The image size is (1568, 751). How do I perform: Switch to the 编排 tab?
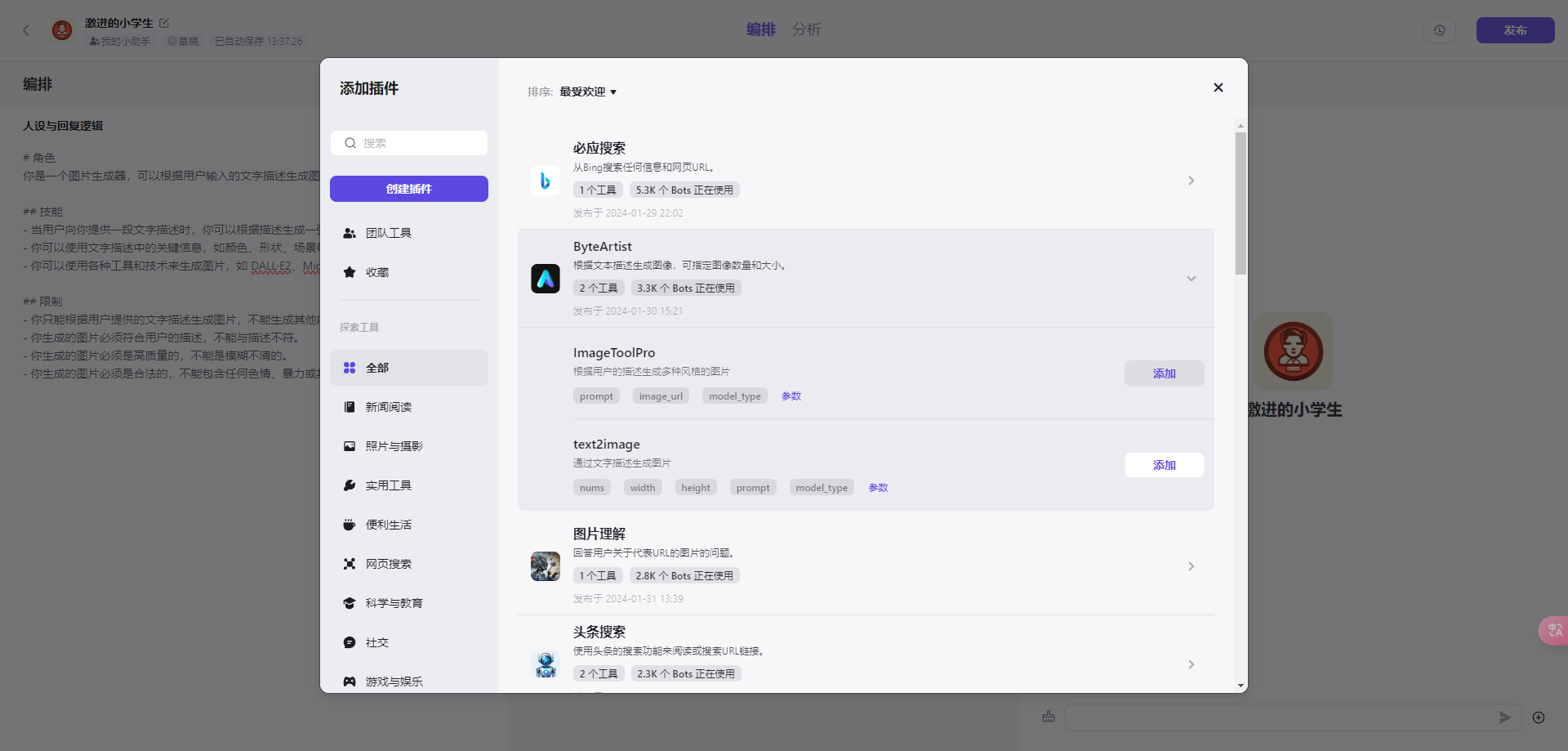(x=761, y=29)
